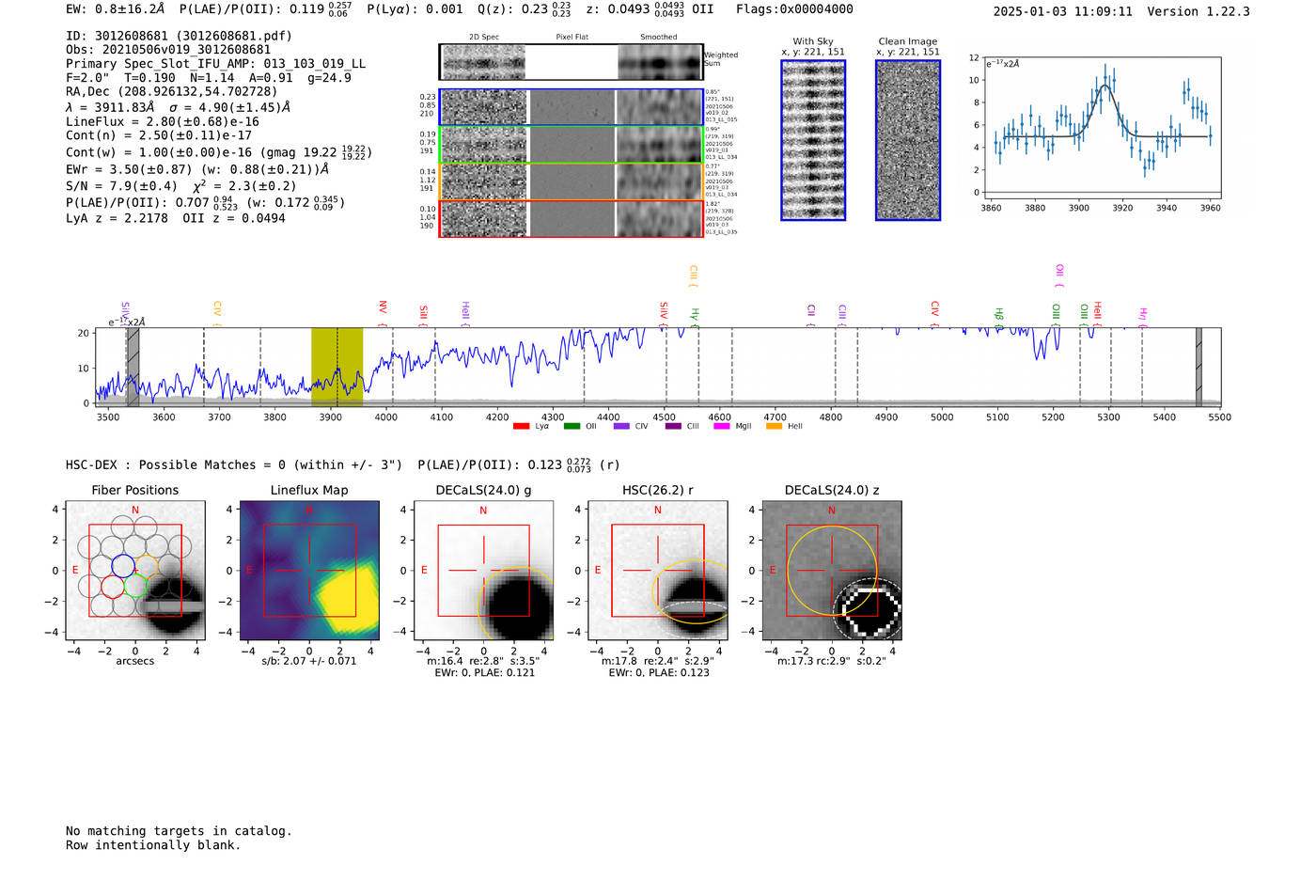Click the orange HeII legend swatch
The image size is (1316, 896).
774,427
